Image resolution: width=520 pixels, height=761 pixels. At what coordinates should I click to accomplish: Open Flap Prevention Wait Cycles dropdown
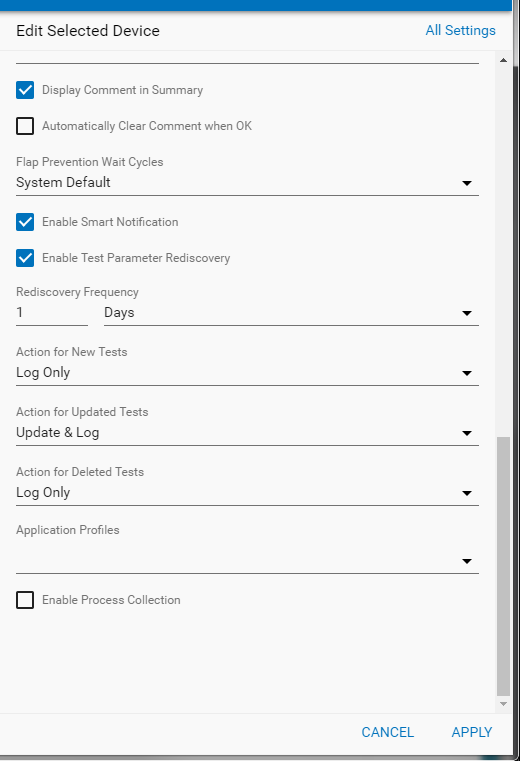tap(247, 183)
